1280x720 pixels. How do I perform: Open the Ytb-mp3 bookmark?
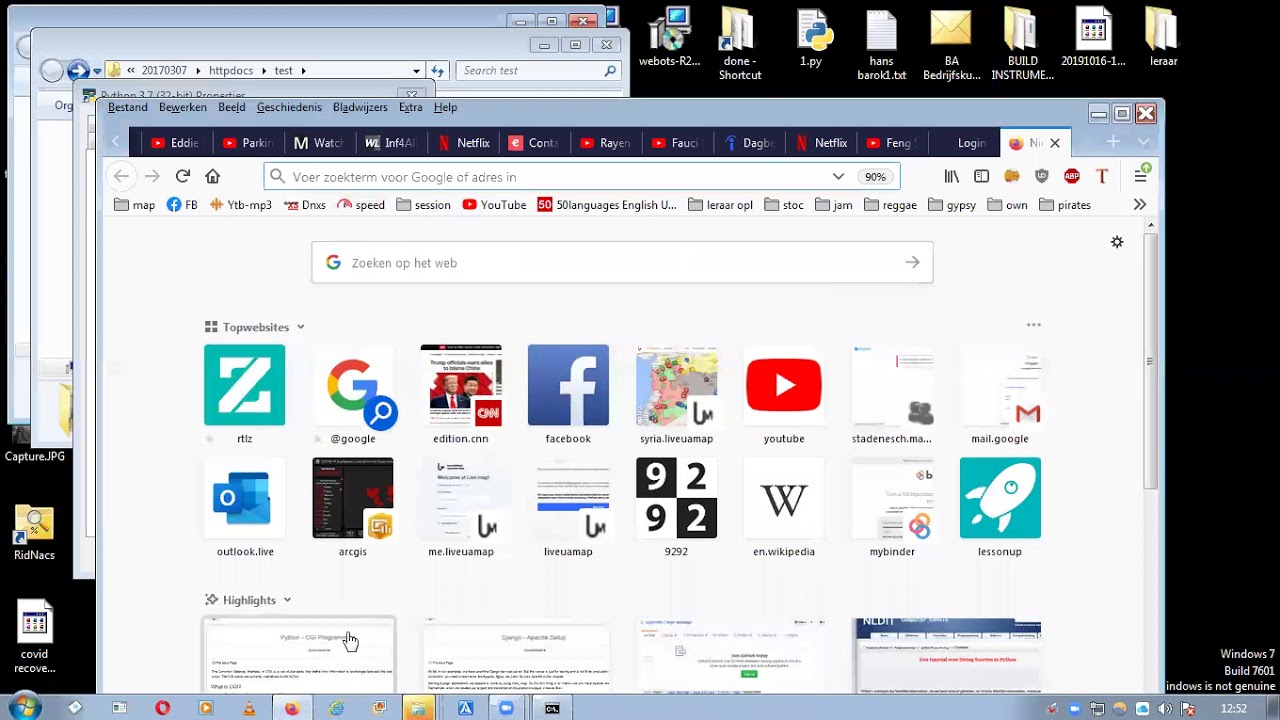pyautogui.click(x=240, y=205)
